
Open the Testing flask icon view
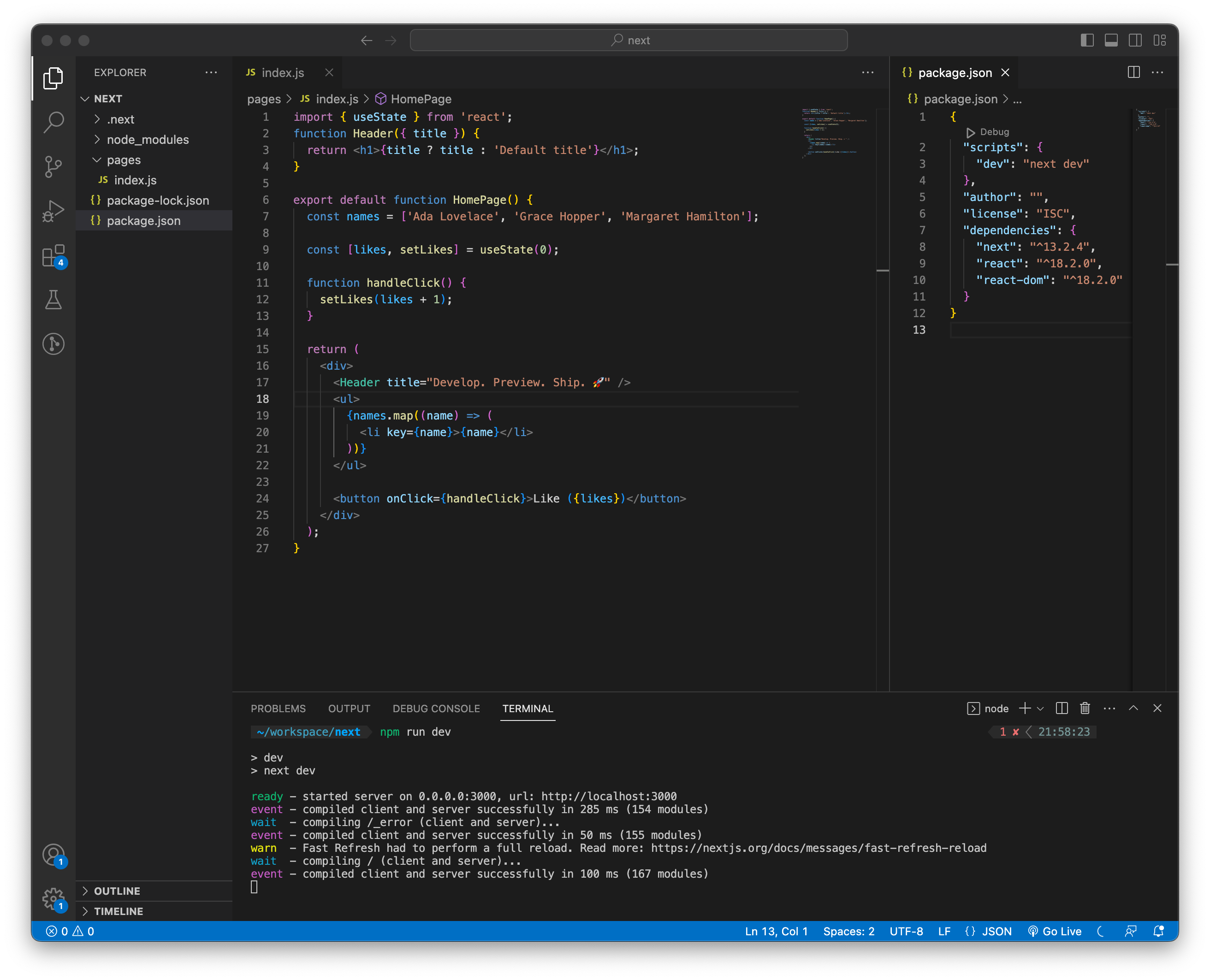point(53,300)
